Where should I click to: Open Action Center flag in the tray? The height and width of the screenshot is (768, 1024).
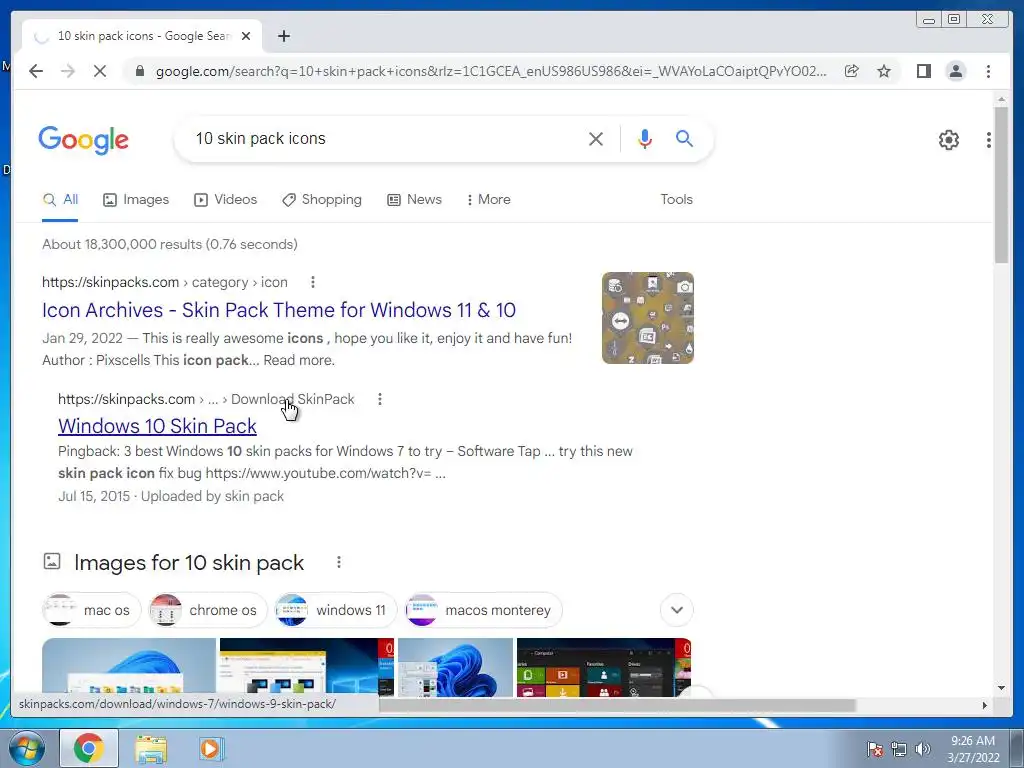click(874, 748)
